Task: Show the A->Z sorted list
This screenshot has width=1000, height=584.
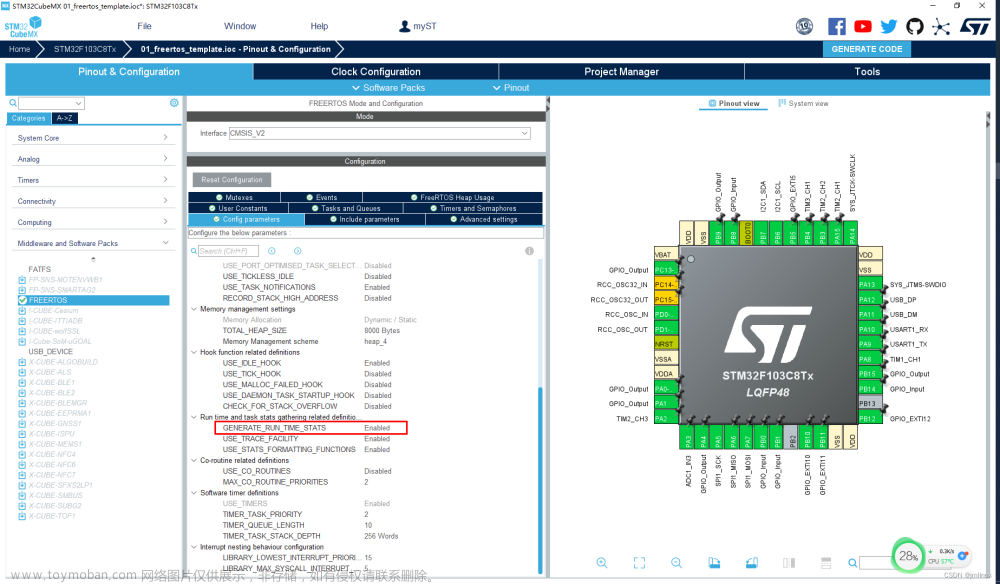Action: (x=64, y=118)
